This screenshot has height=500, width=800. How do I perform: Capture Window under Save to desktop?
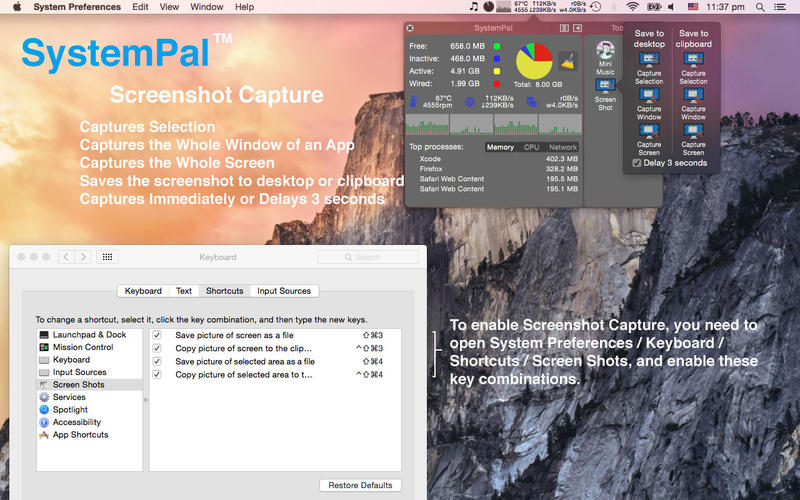[x=649, y=104]
